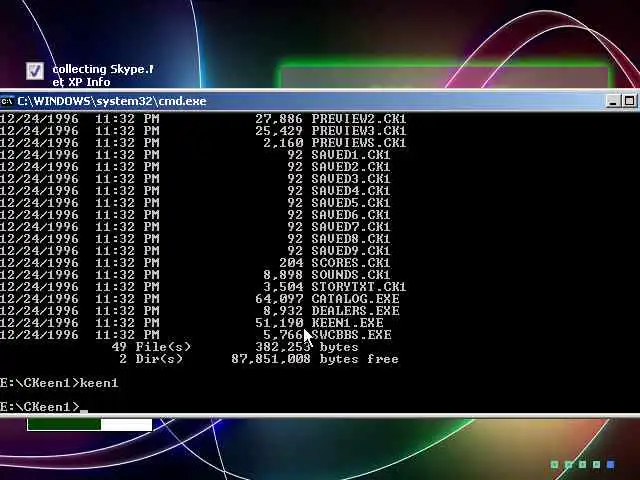Image resolution: width=640 pixels, height=480 pixels.
Task: Click the SAVED8.CK1 file name
Action: (351, 238)
